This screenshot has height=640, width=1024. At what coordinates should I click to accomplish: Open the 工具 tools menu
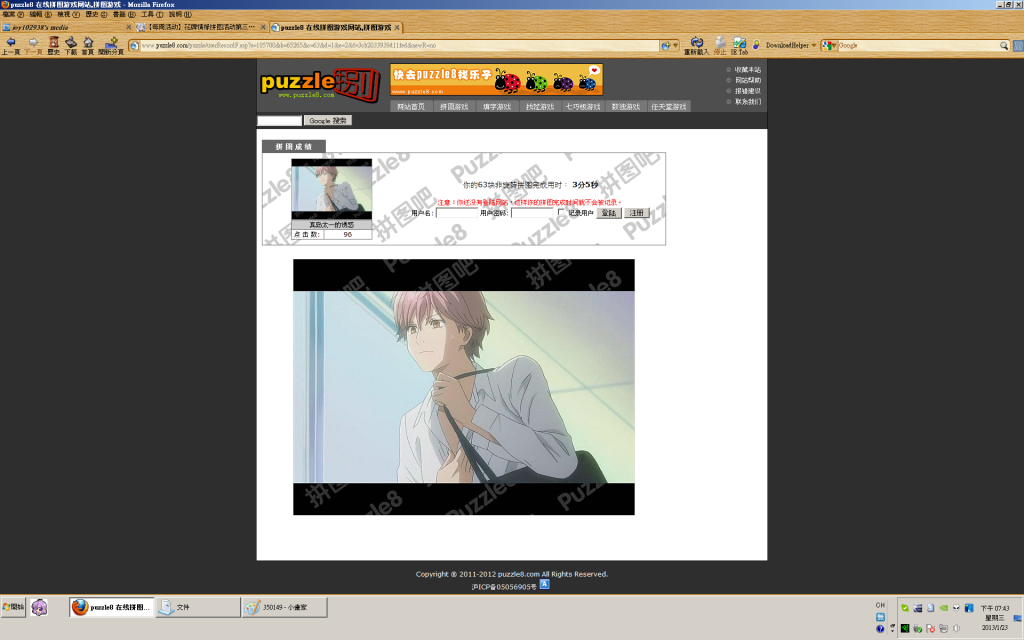[x=152, y=14]
